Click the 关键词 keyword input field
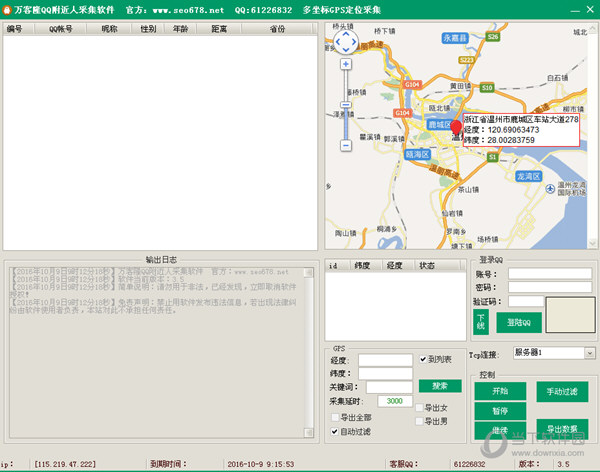600x472 pixels. click(388, 387)
